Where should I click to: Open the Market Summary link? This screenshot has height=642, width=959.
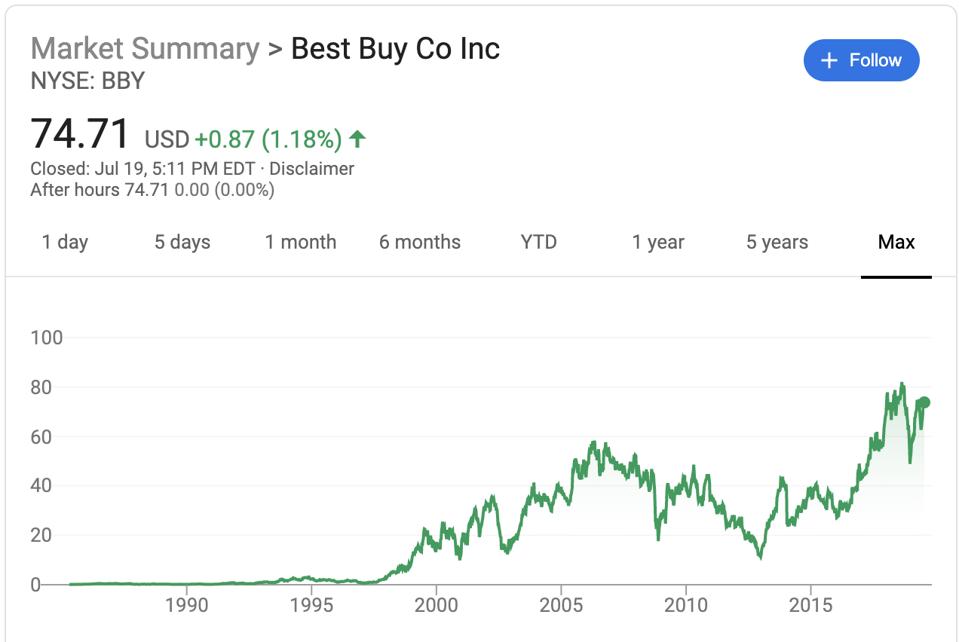click(x=145, y=48)
